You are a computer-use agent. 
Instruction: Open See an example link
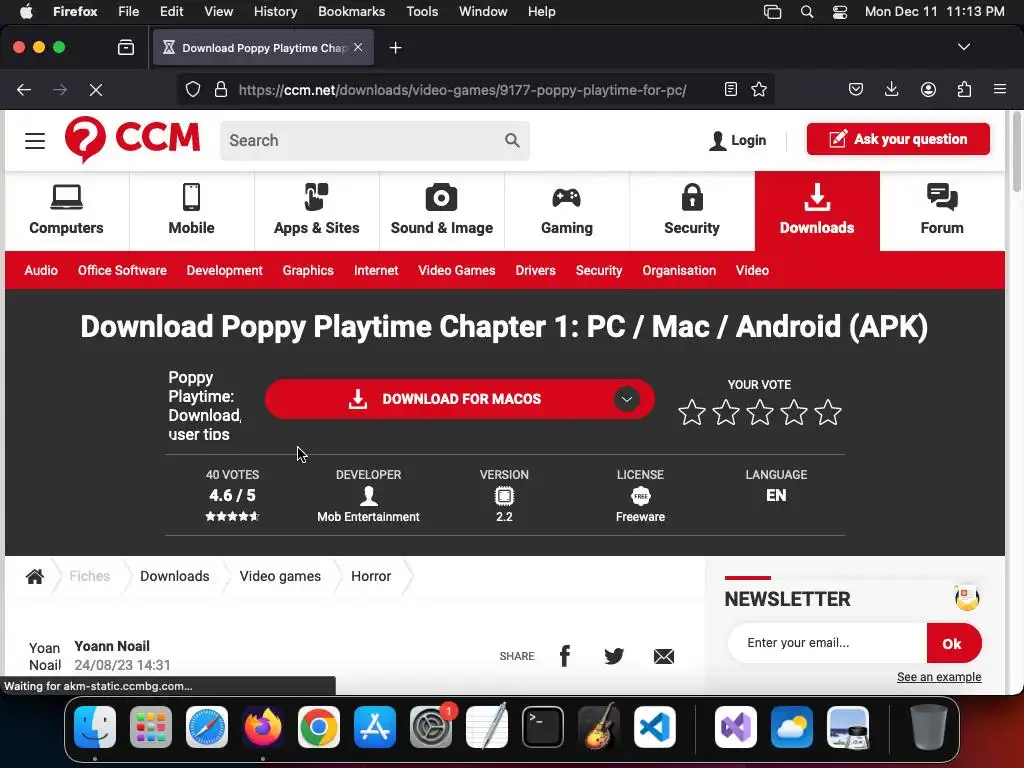(939, 677)
